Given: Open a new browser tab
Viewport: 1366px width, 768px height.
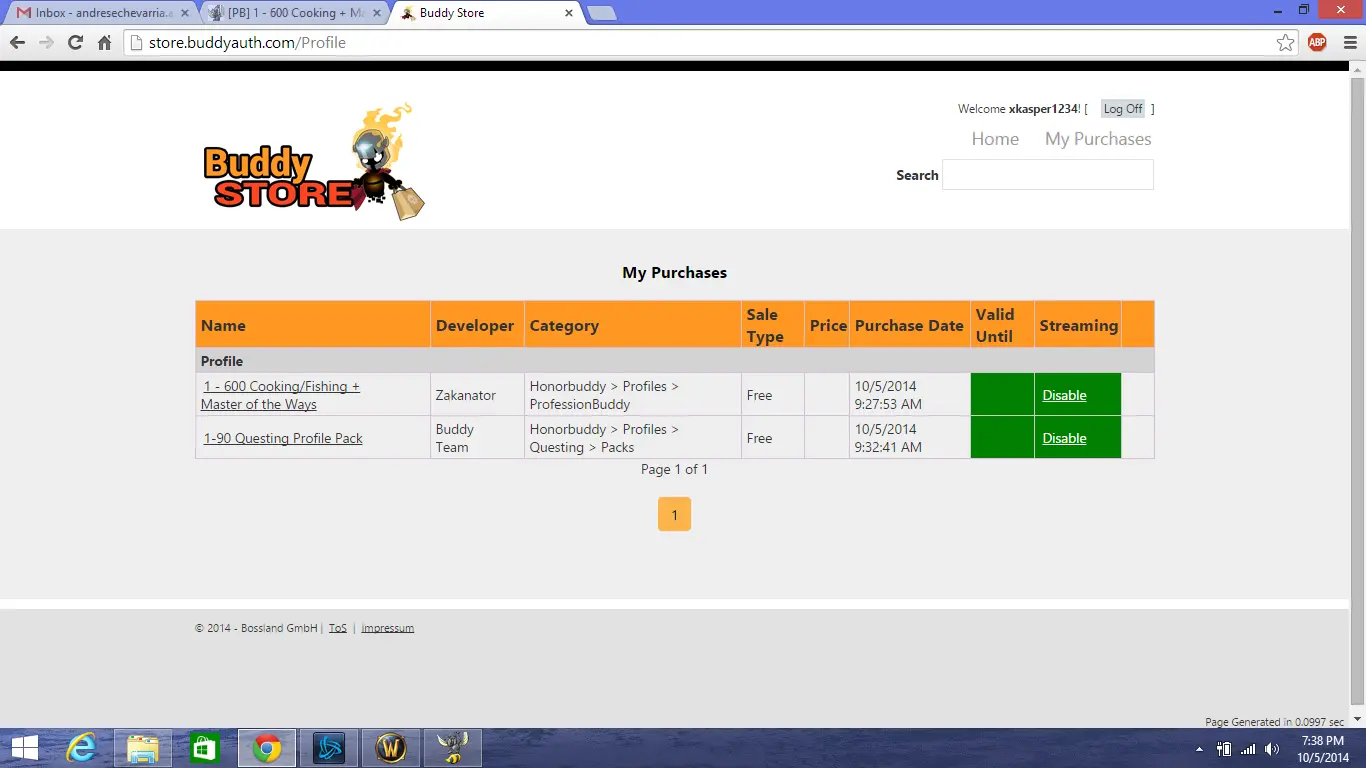Looking at the screenshot, I should tap(601, 13).
